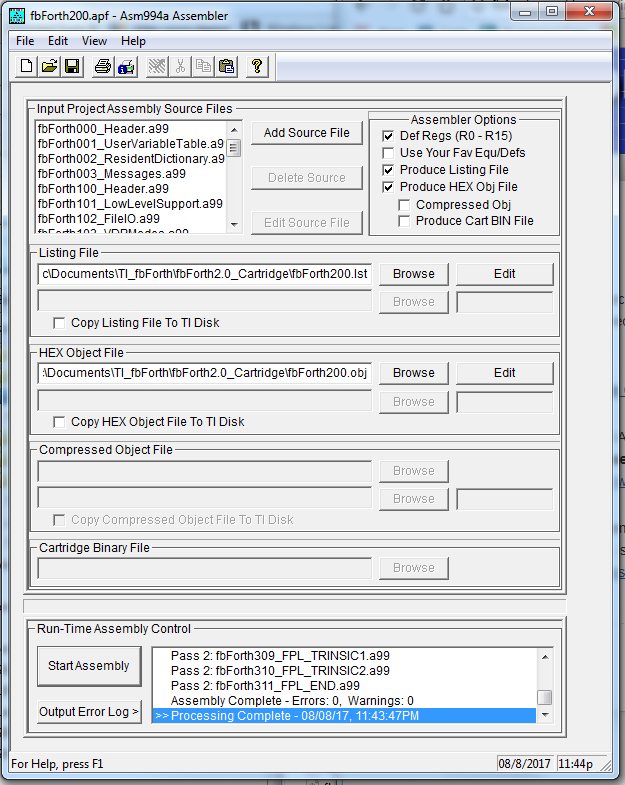Click Browse for the Listing File path

tap(414, 274)
